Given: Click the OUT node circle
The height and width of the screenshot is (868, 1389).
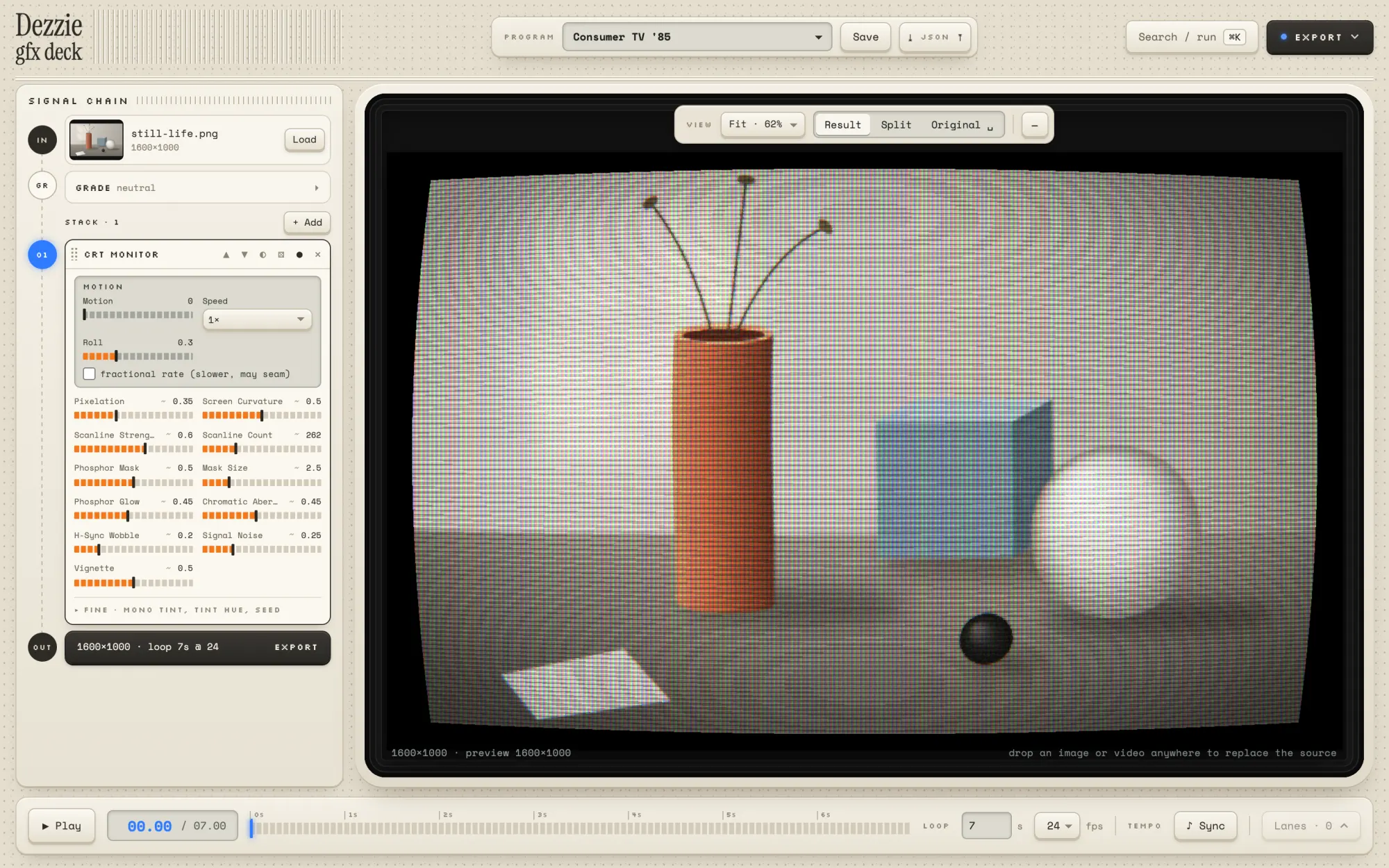Looking at the screenshot, I should 42,647.
